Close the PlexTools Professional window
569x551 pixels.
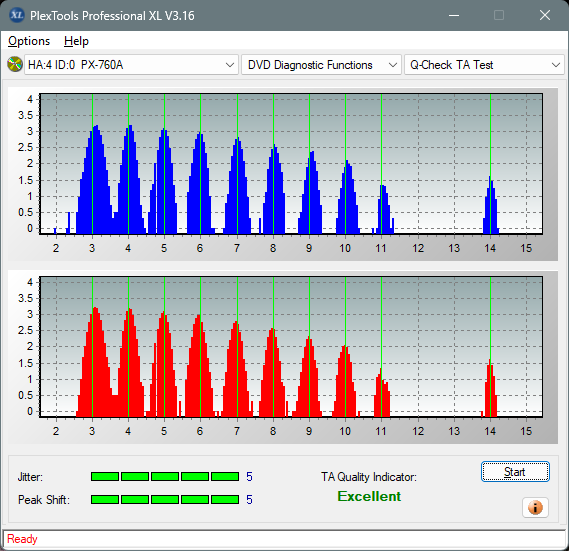[x=545, y=15]
